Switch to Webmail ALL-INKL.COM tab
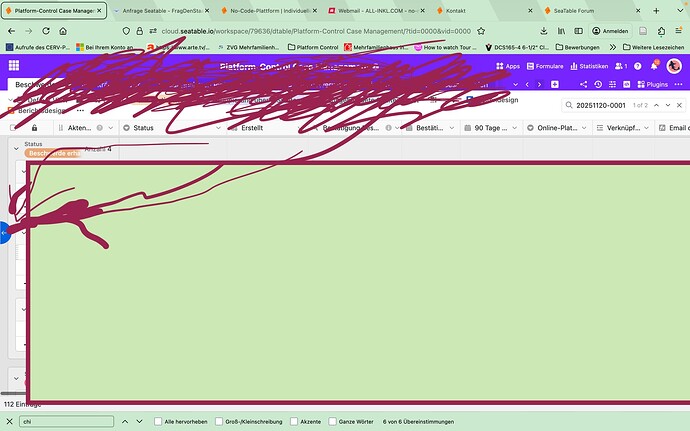The height and width of the screenshot is (431, 690). coord(377,11)
